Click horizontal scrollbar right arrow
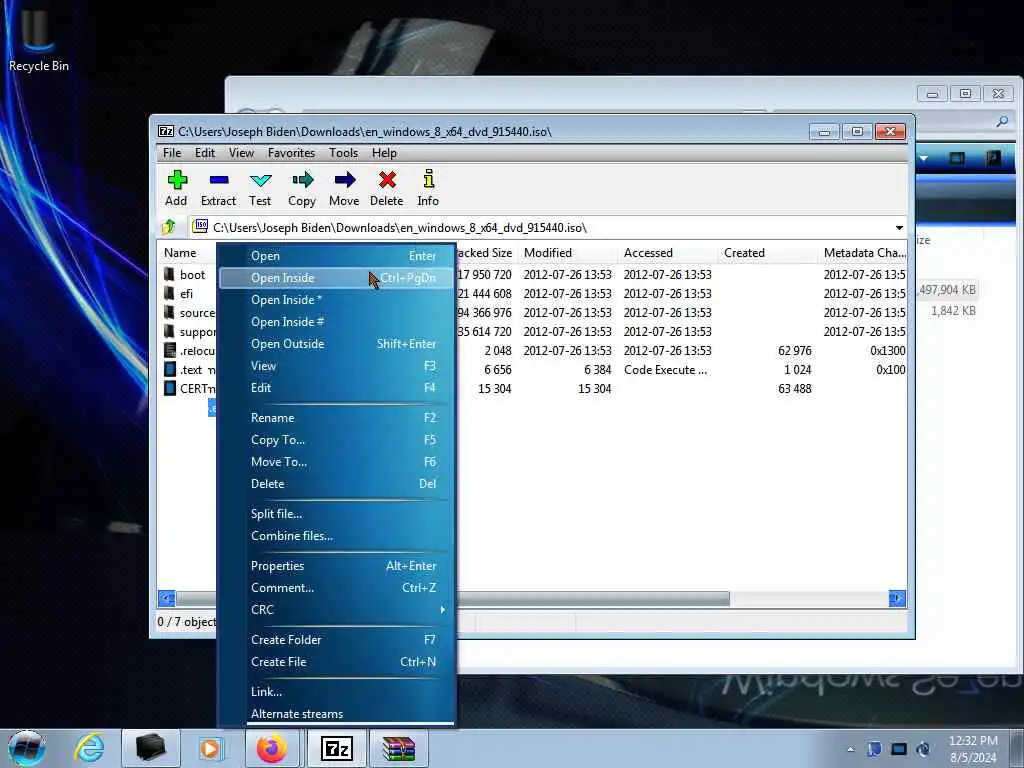Screen dimensions: 1024x768 pyautogui.click(x=897, y=598)
